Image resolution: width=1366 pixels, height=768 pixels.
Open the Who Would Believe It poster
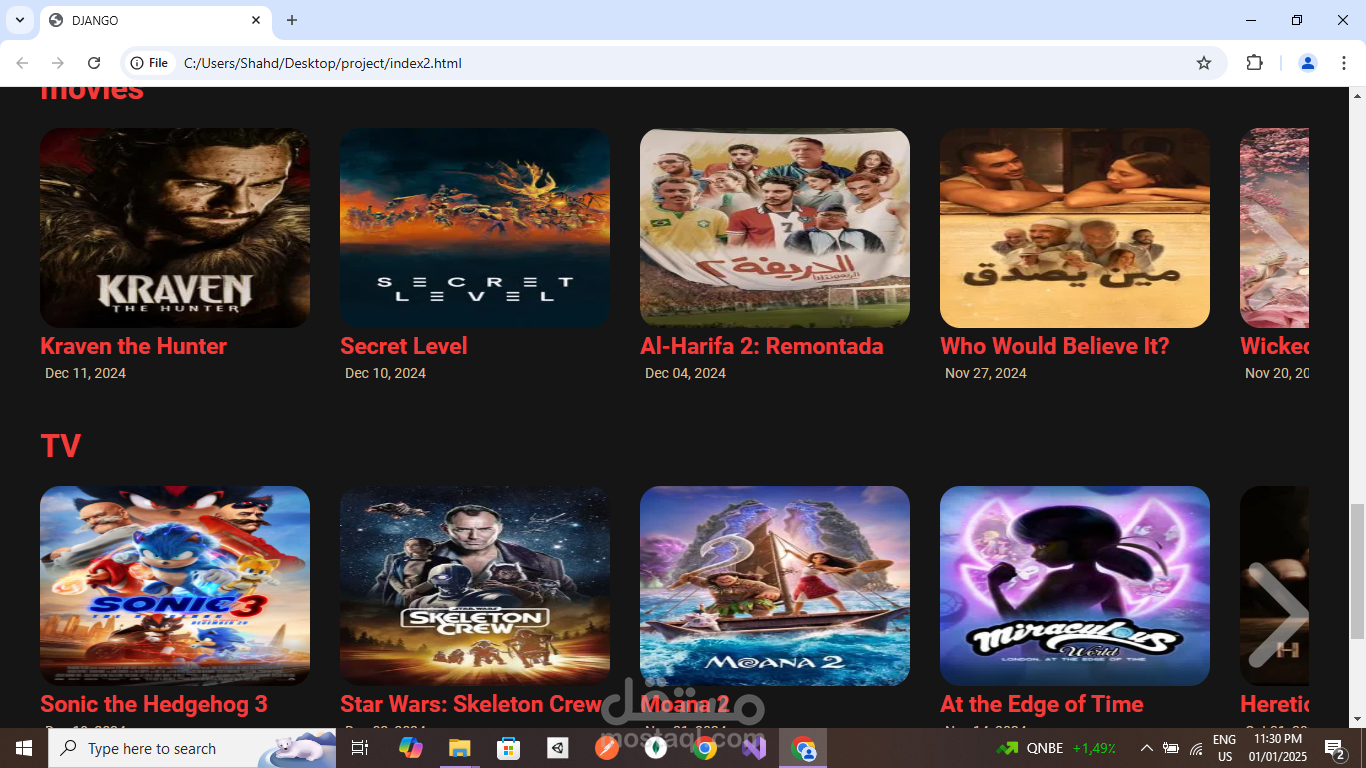pos(1075,228)
